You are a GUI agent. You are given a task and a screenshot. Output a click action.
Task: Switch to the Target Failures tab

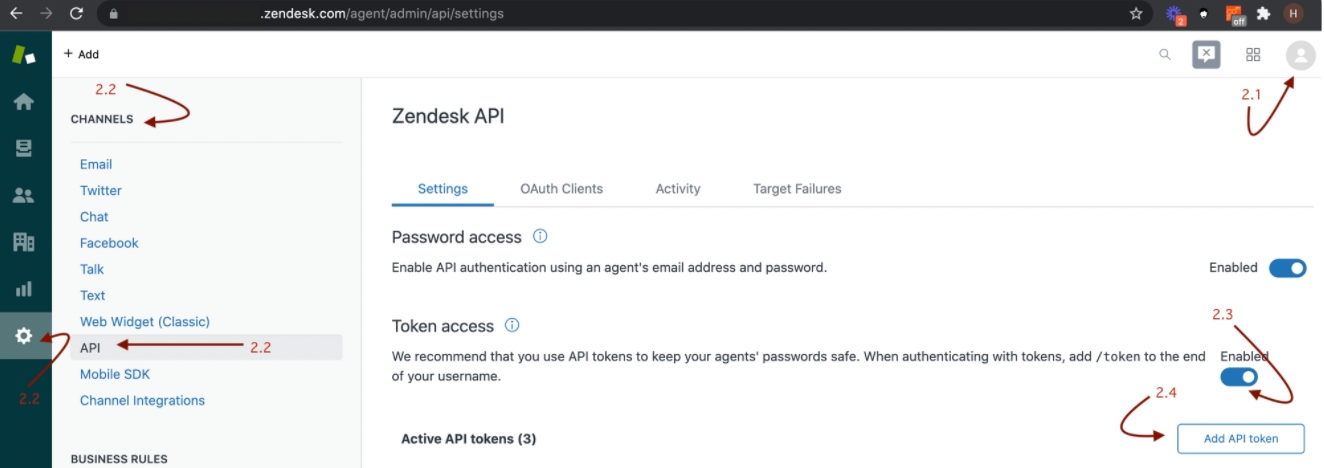[x=797, y=188]
